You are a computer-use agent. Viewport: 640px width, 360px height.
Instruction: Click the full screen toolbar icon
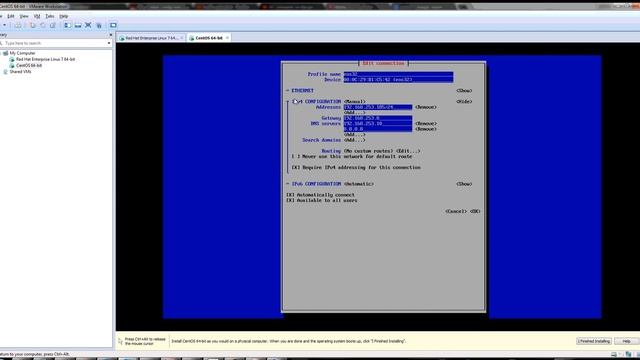pos(88,25)
